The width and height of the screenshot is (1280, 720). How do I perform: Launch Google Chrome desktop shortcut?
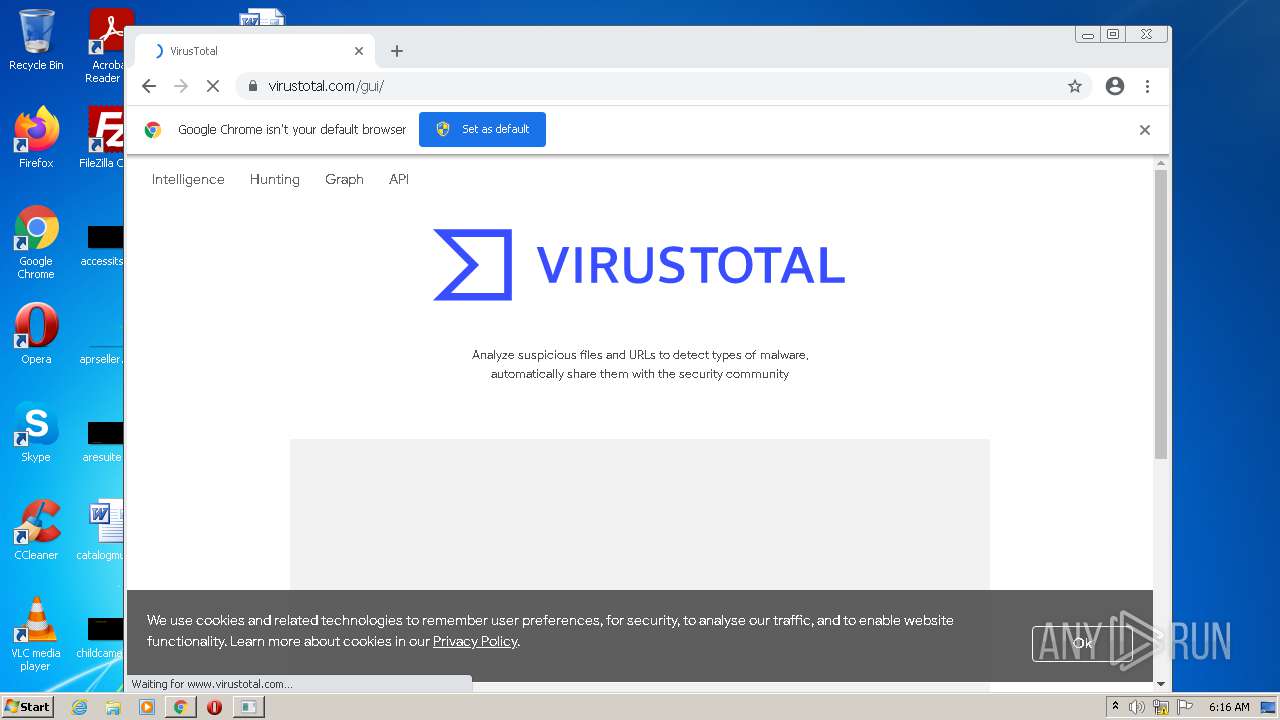(x=36, y=243)
